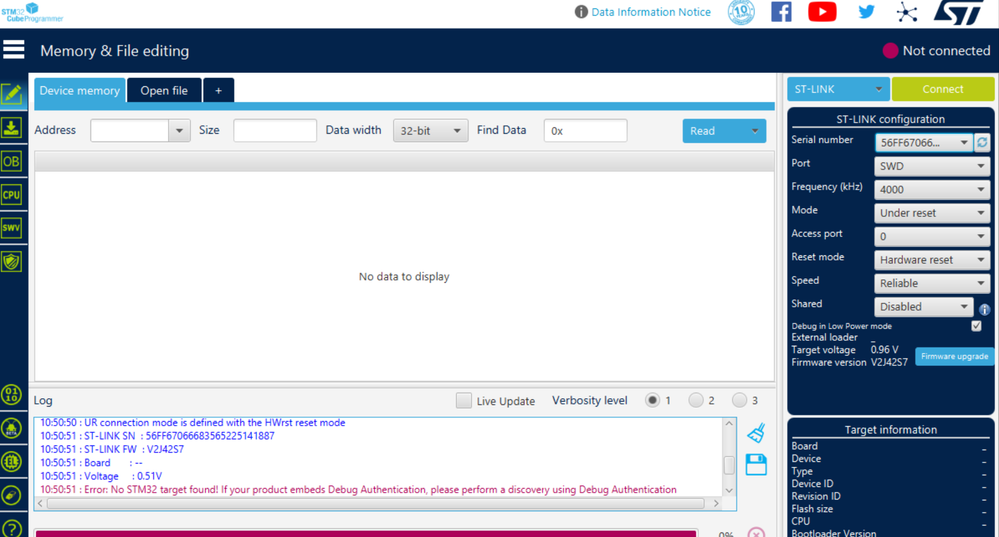The width and height of the screenshot is (999, 537).
Task: Enable the Live Update checkbox
Action: pos(464,400)
